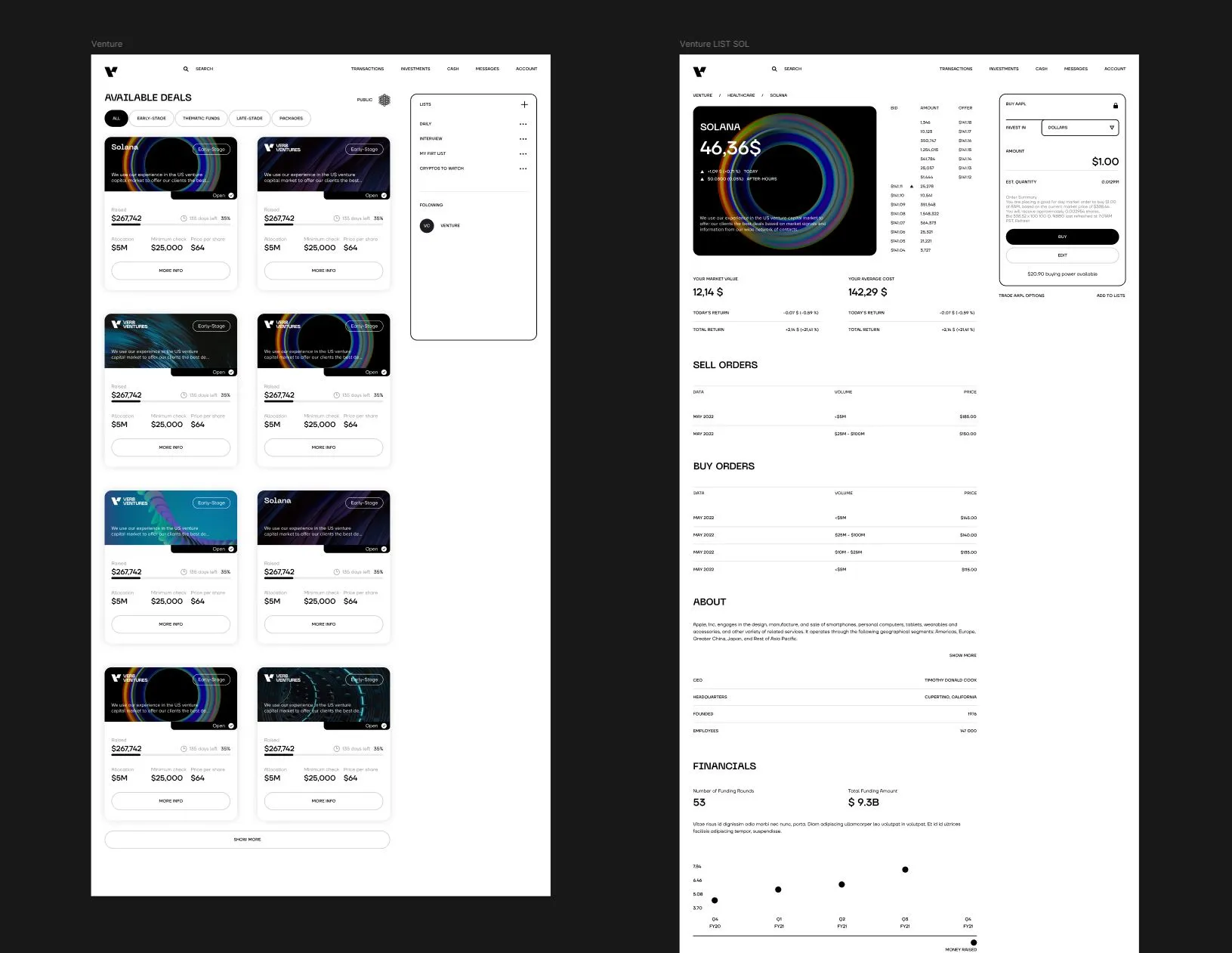
Task: Click the Headquarters value Cupertino, California
Action: [950, 697]
